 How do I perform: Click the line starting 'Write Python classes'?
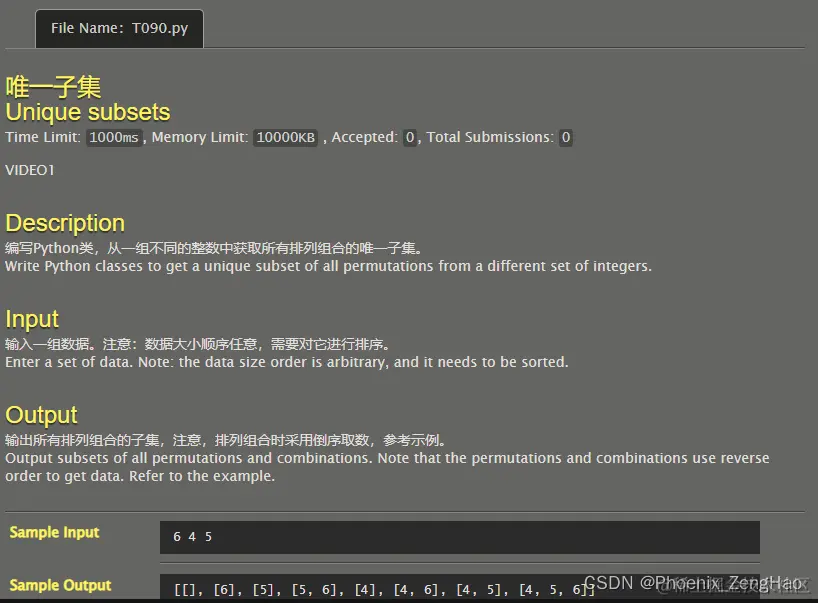coord(328,267)
